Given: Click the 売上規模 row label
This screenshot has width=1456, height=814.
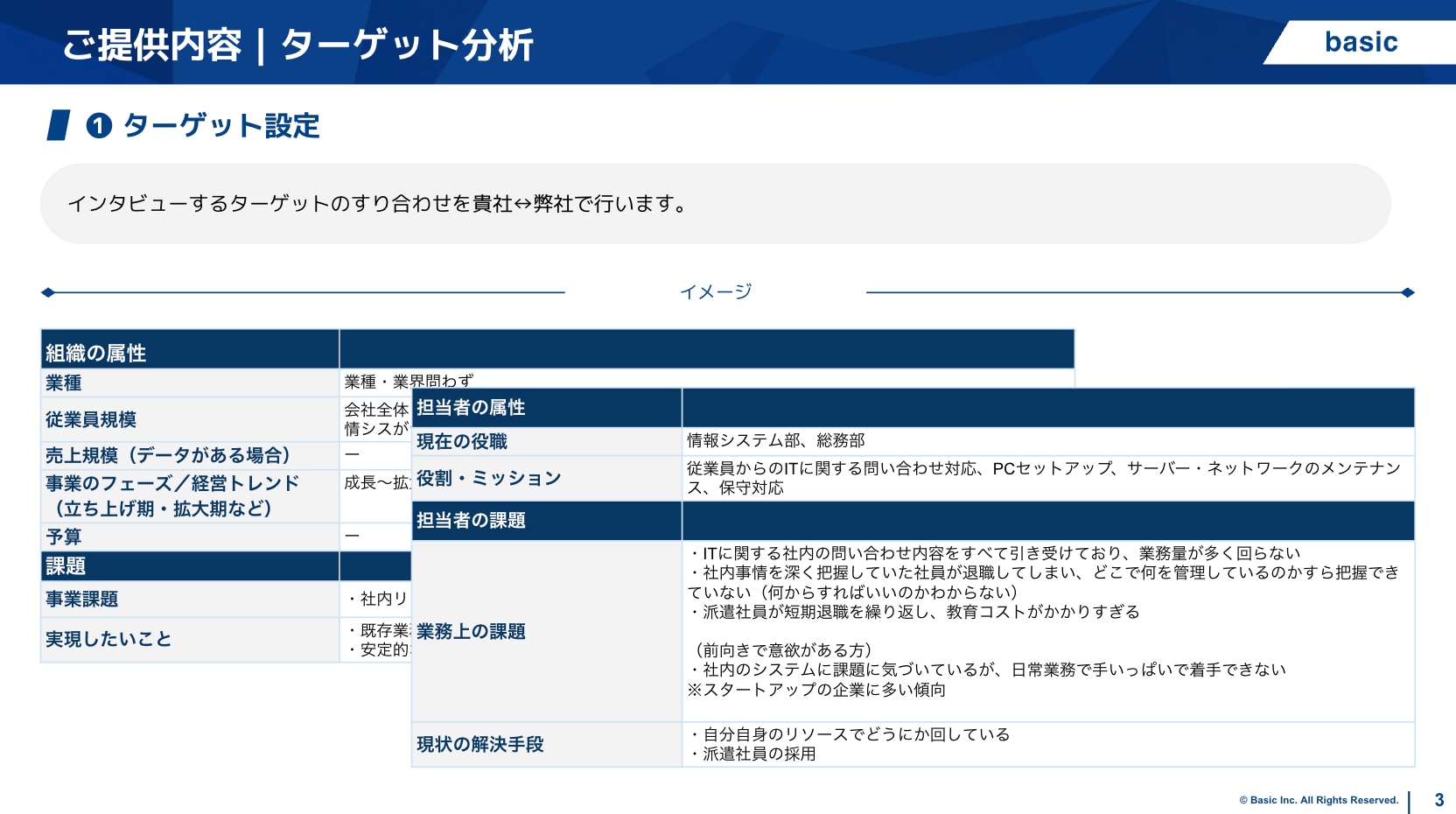Looking at the screenshot, I should 168,455.
